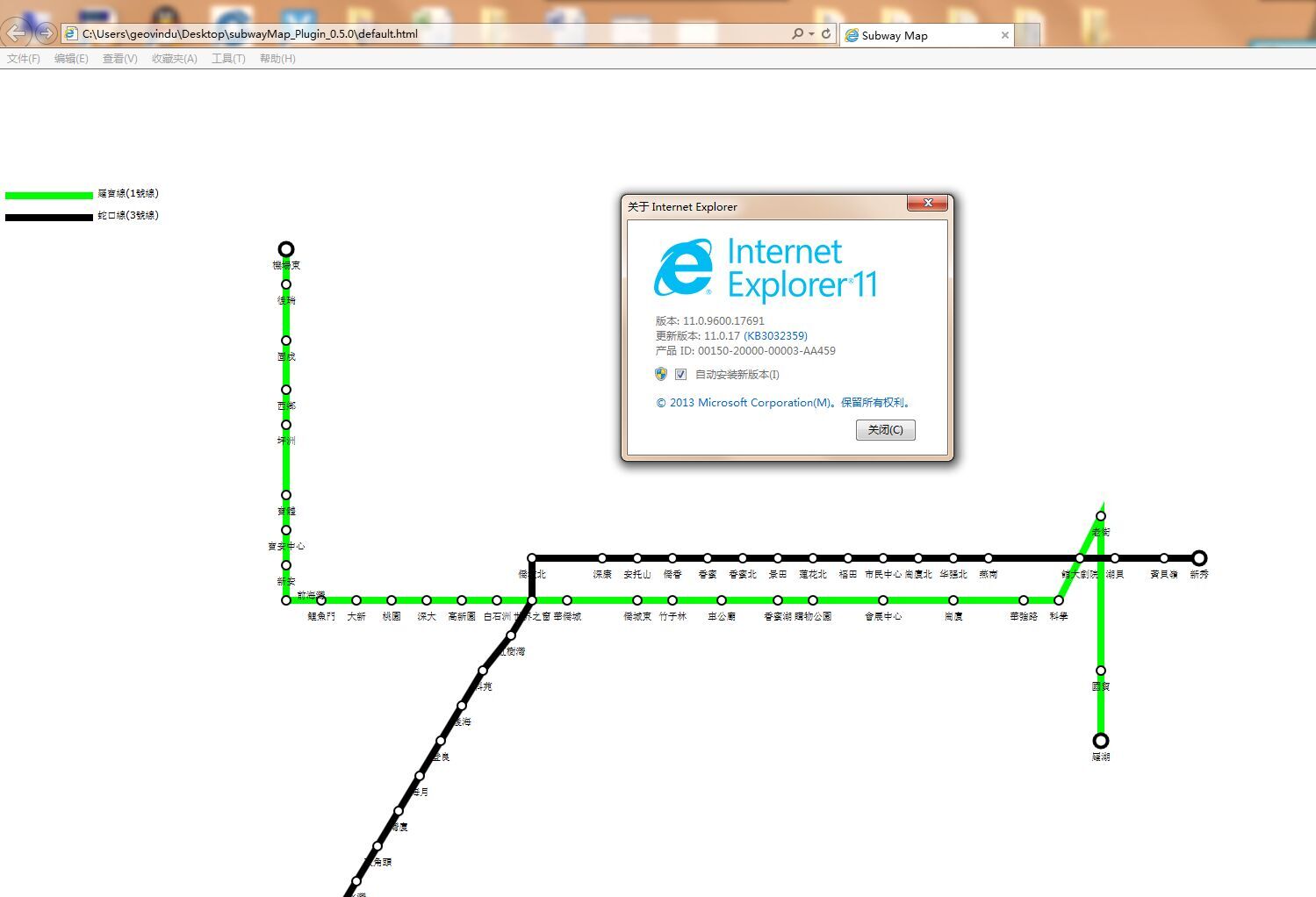Click the green line 1 legend swatch
This screenshot has height=897, width=1316.
[x=48, y=195]
